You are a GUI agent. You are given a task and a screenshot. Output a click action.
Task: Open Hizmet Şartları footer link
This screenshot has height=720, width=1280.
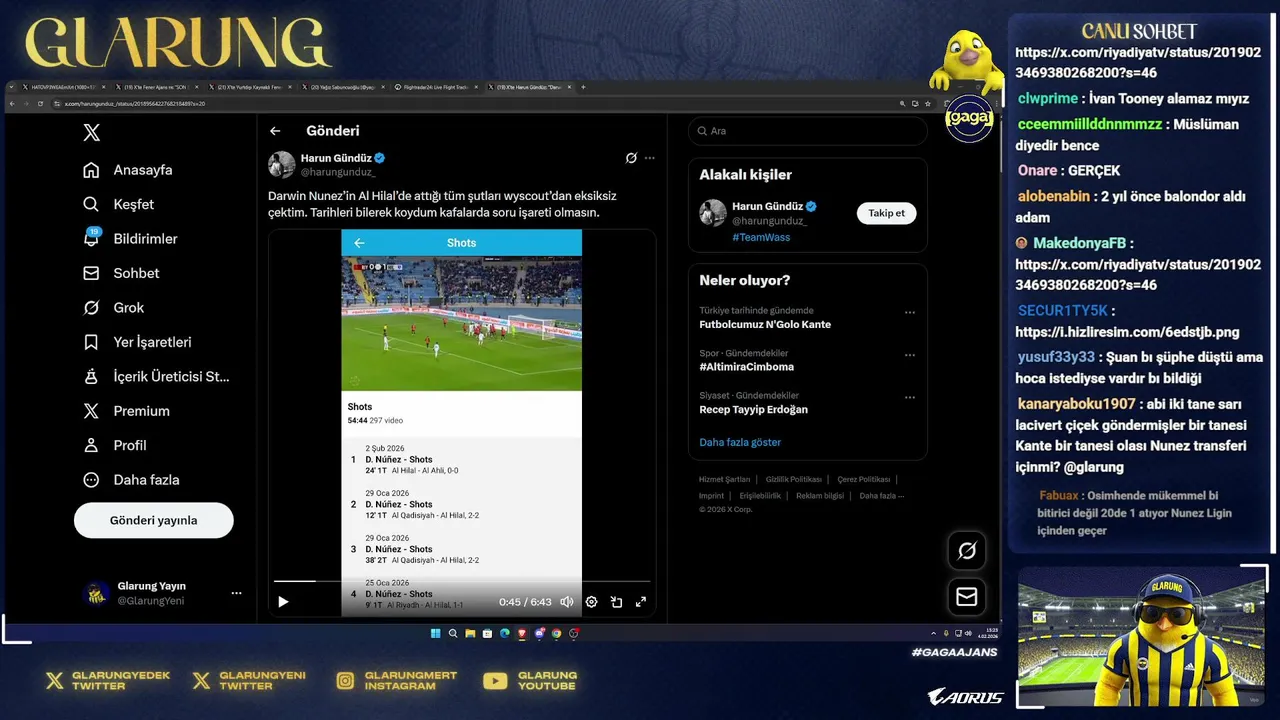tap(724, 479)
